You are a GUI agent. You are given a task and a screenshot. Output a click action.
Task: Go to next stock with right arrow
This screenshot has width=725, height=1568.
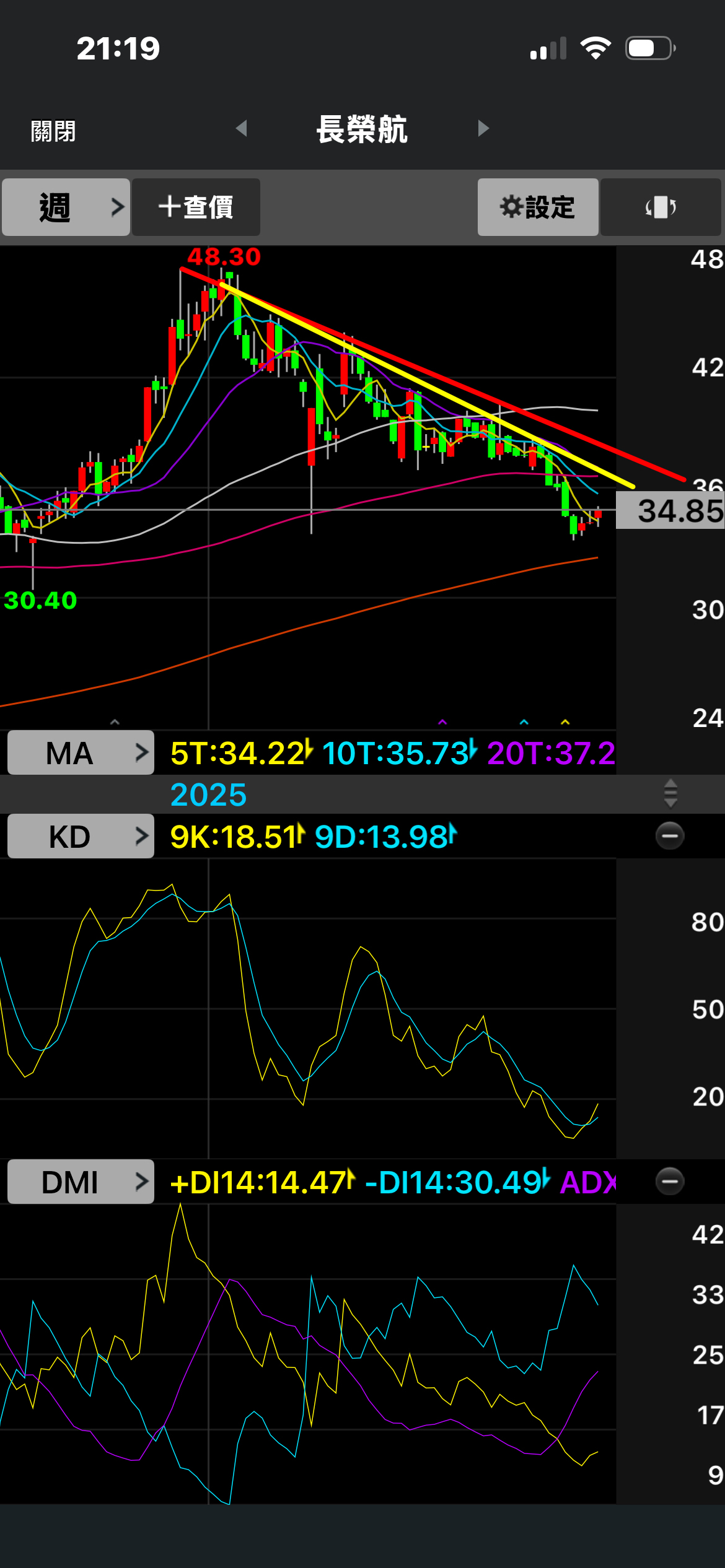[x=484, y=128]
